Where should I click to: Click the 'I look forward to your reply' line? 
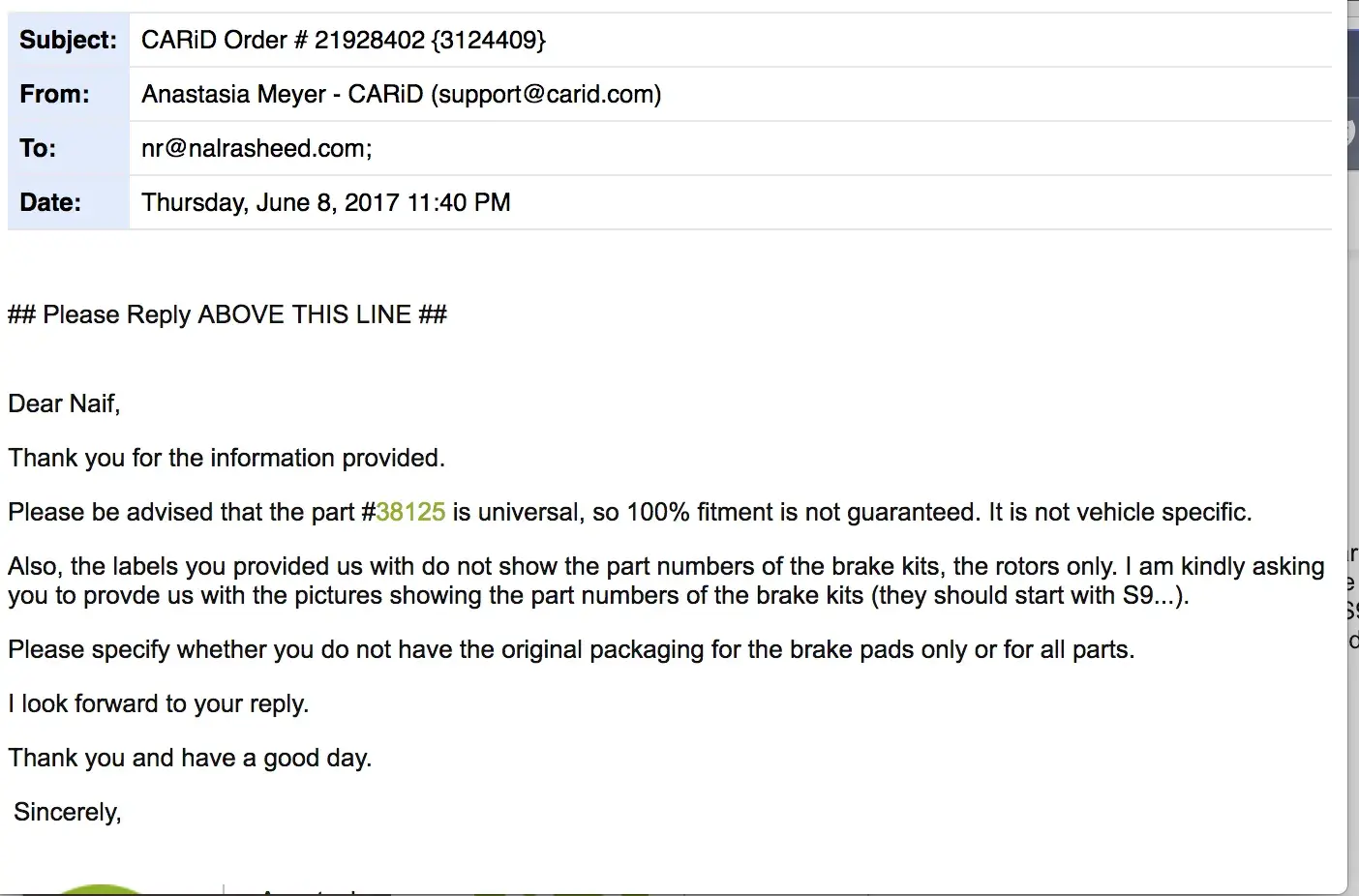159,703
